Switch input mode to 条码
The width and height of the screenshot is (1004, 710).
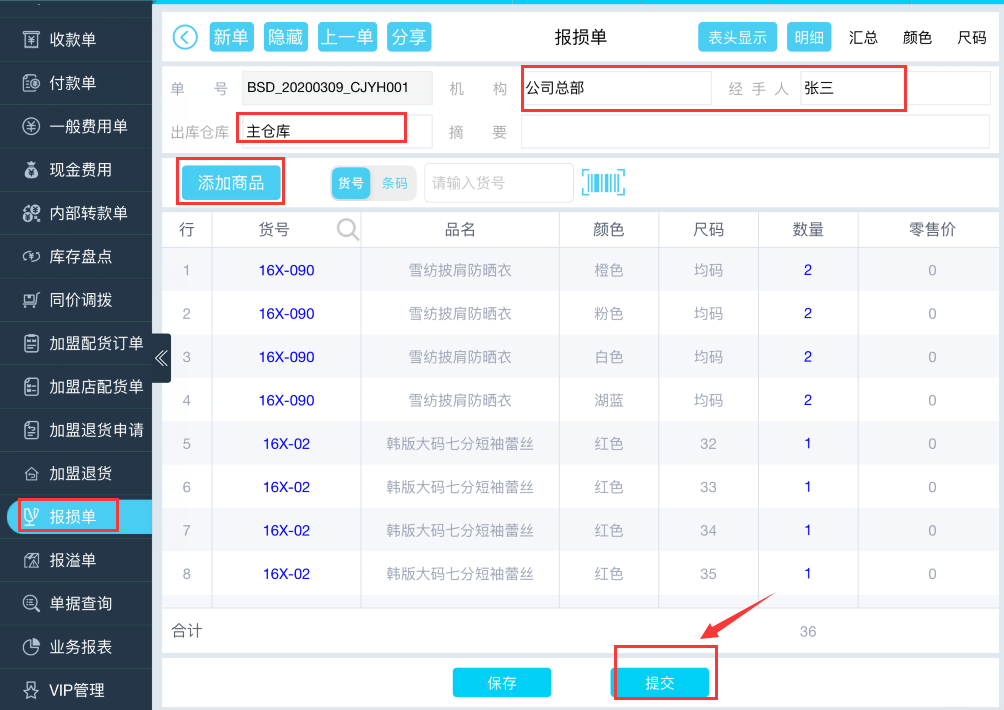tap(394, 183)
